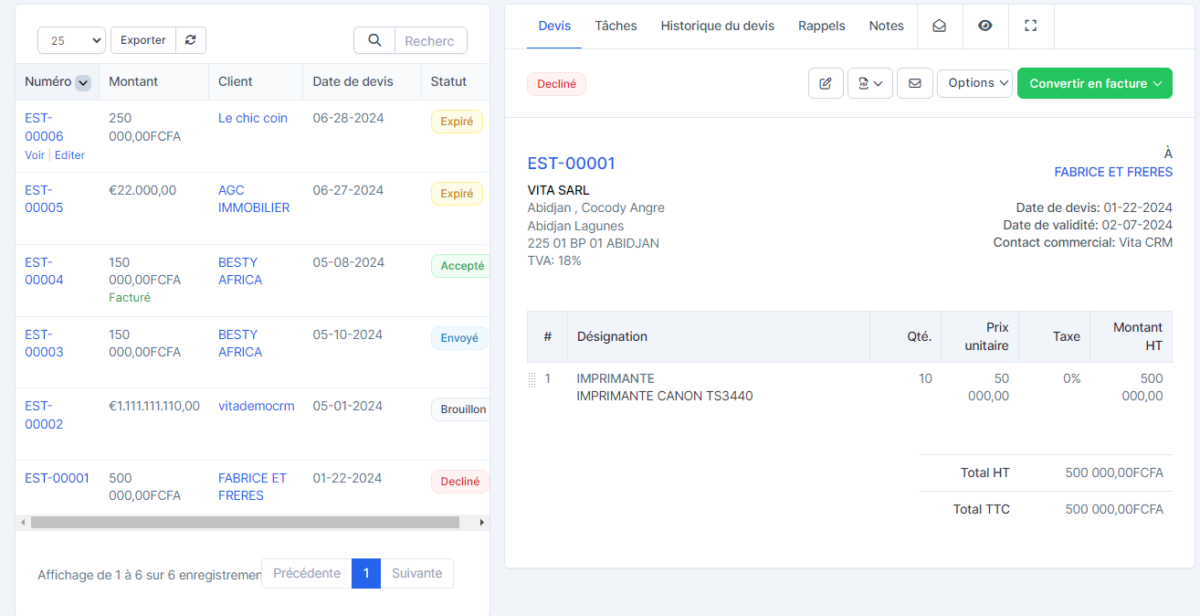Switch to the Tâches tab
The image size is (1200, 616).
click(x=615, y=26)
